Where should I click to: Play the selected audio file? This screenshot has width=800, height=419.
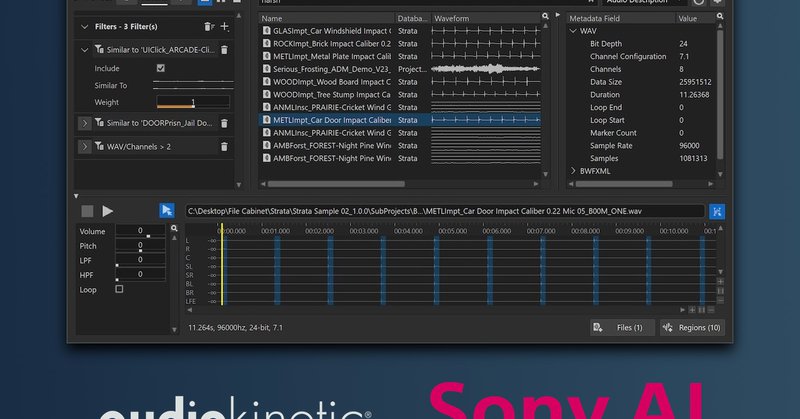tap(108, 211)
